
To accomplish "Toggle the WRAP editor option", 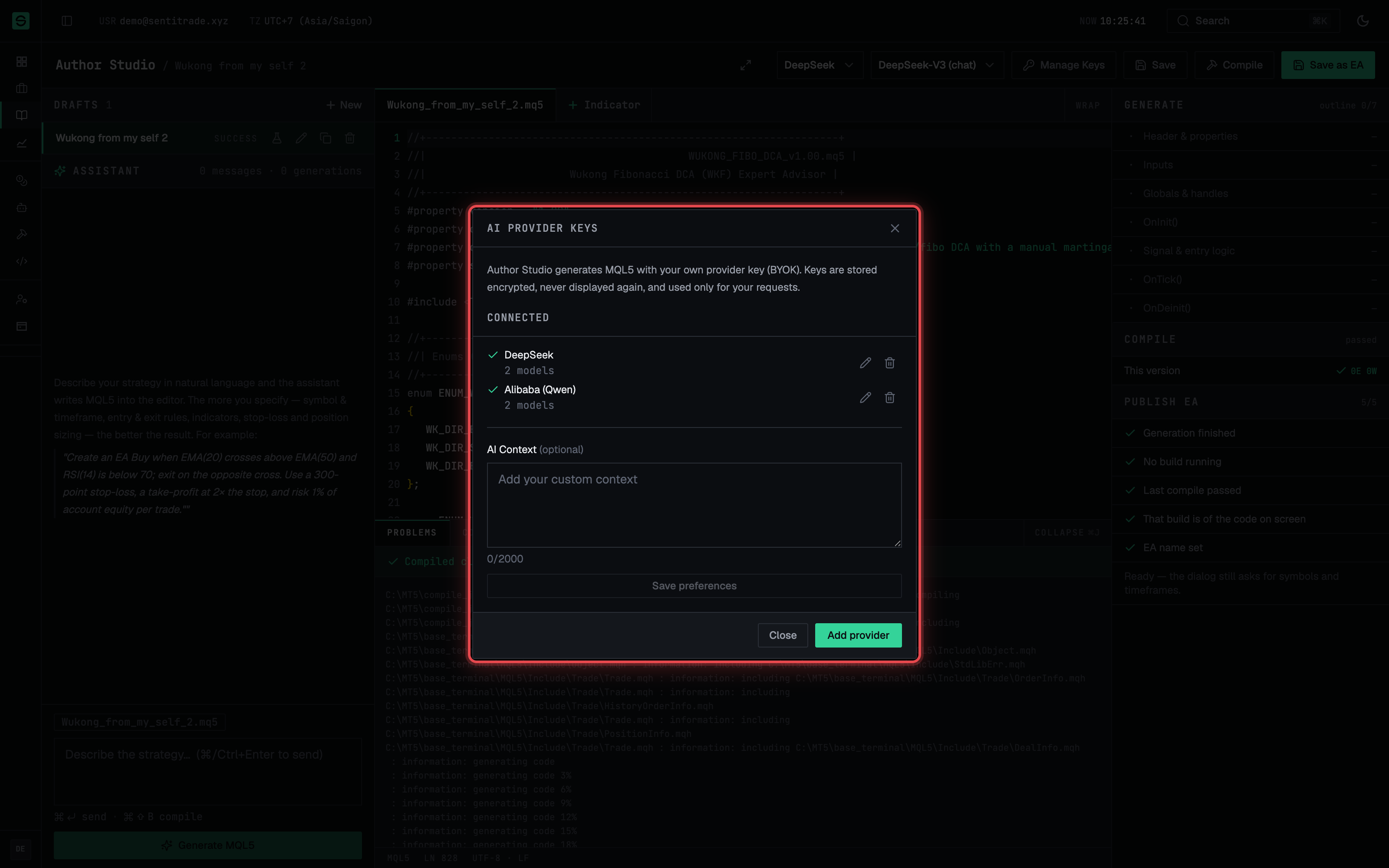I will point(1088,105).
